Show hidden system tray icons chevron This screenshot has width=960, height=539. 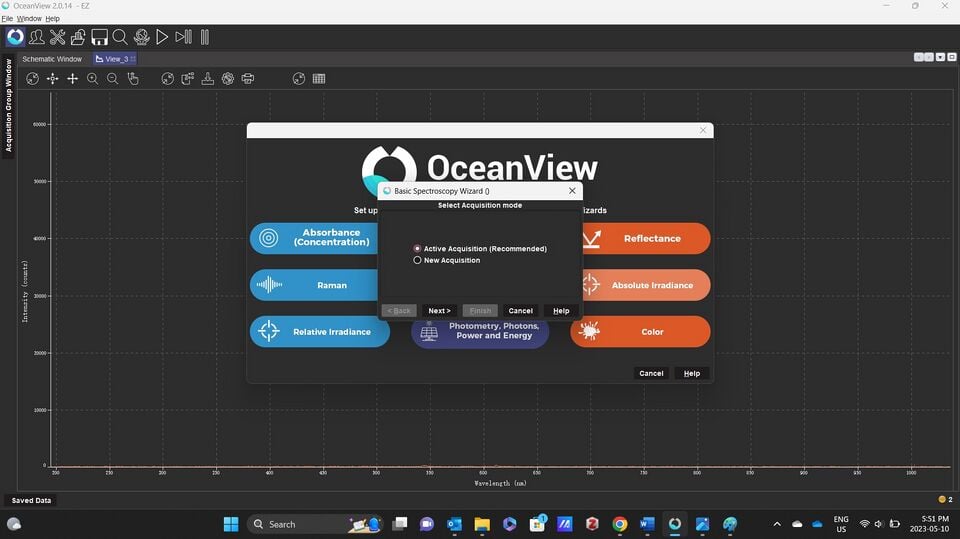[777, 524]
